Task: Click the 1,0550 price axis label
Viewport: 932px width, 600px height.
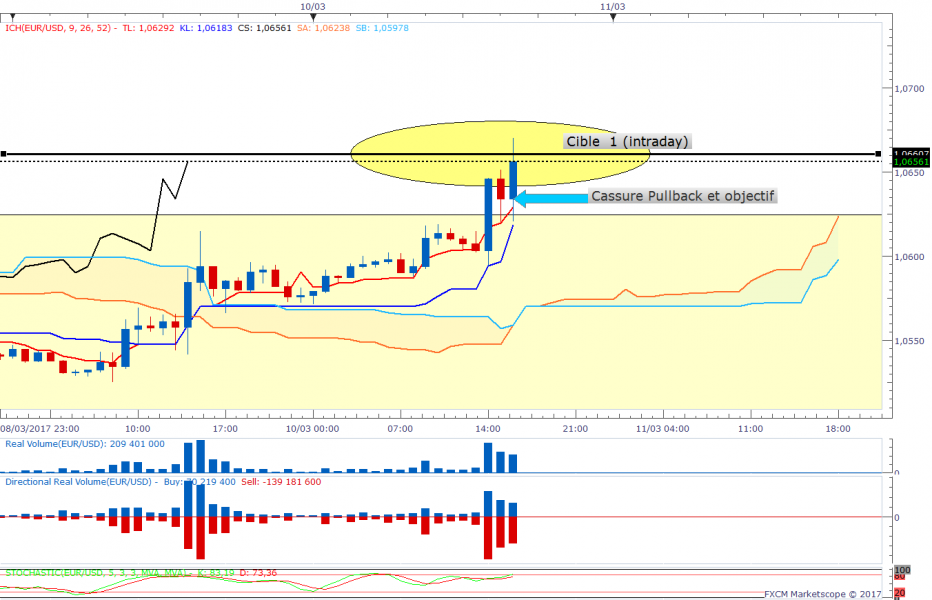Action: (x=910, y=341)
